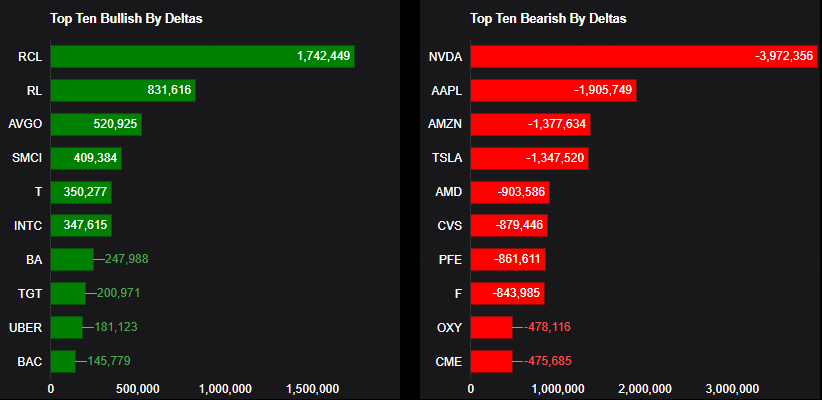Screen dimensions: 822x400
Task: Click the red NVDA bearish bar
Action: (x=642, y=56)
